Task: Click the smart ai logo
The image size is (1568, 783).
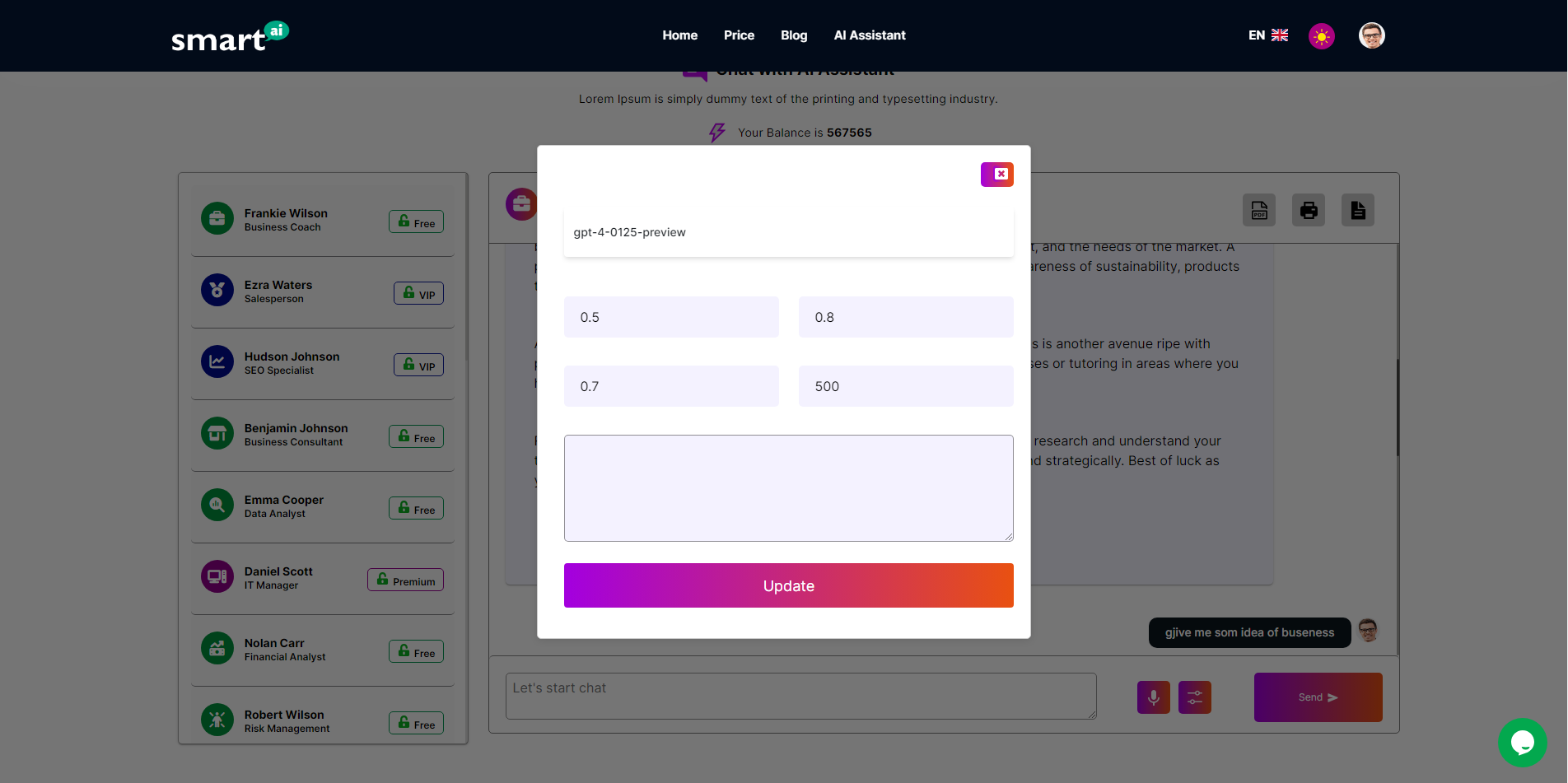Action: 230,37
